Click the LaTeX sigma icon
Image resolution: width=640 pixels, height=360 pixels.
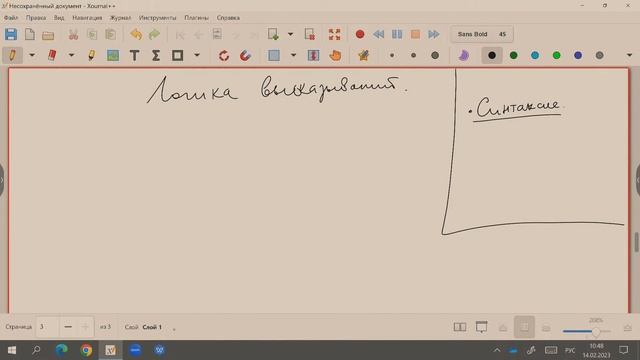156,55
